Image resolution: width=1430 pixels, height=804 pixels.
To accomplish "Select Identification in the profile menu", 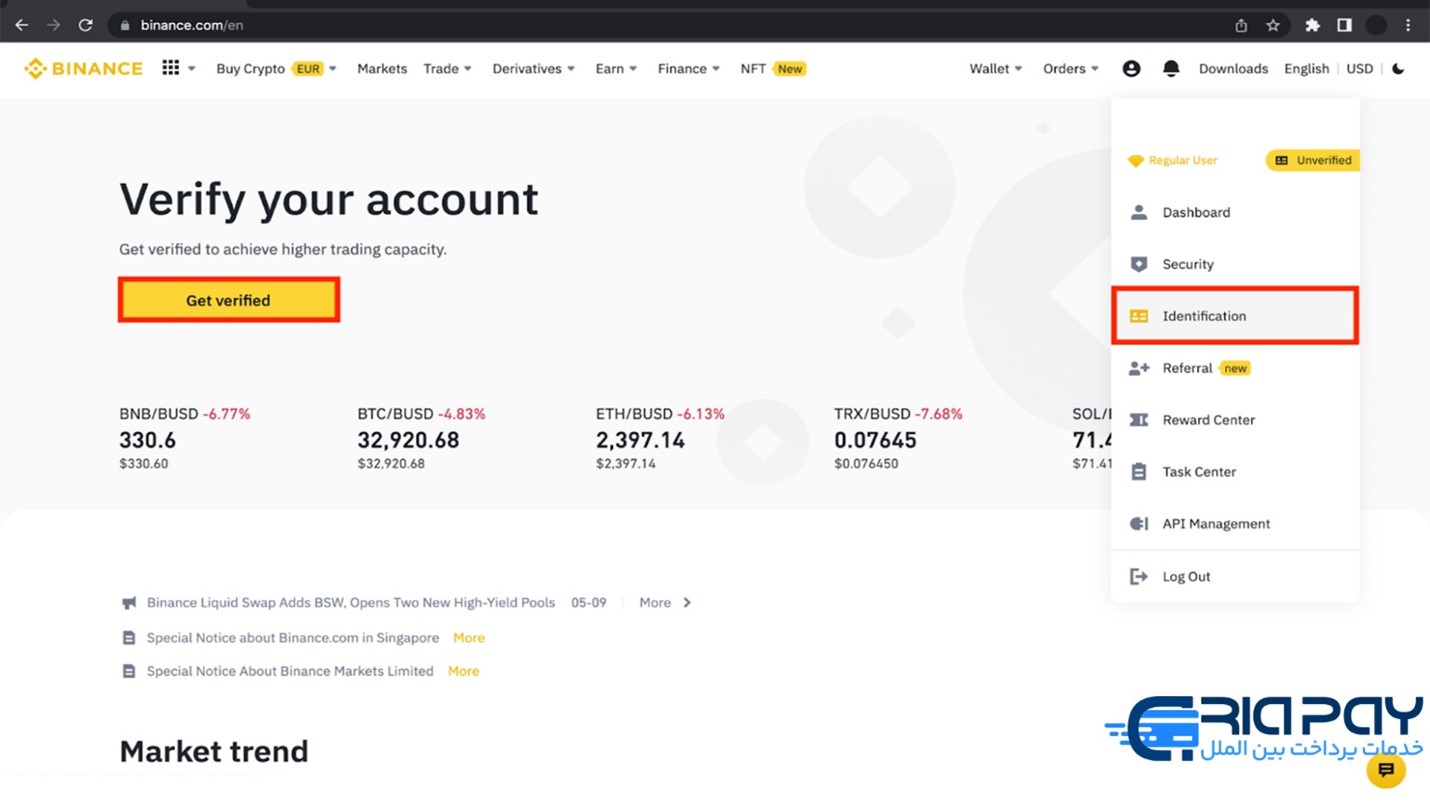I will point(1235,316).
